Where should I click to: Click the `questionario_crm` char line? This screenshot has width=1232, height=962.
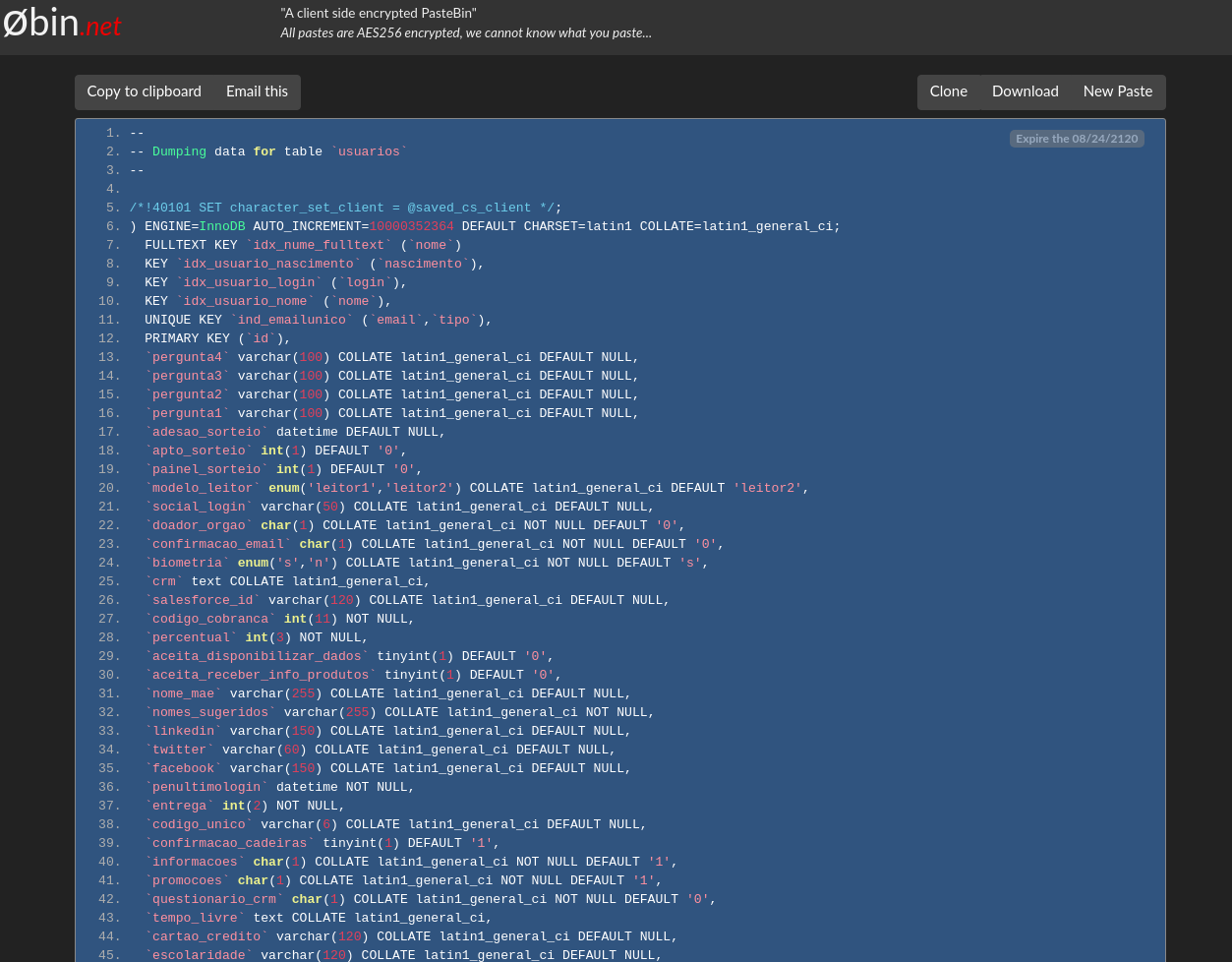431,899
